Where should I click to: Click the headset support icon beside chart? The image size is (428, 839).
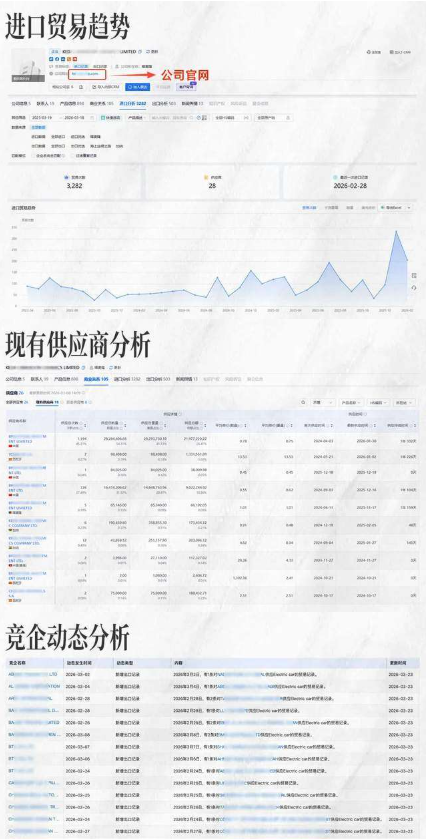414,288
